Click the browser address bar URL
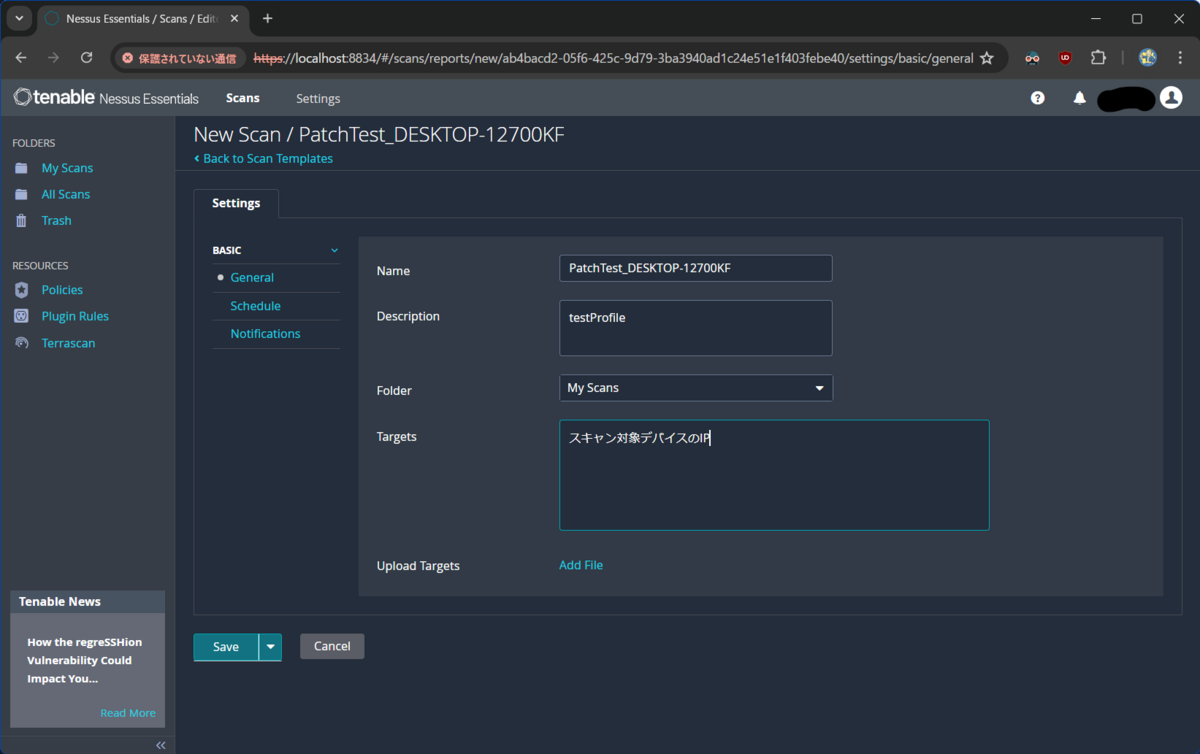 (x=613, y=58)
